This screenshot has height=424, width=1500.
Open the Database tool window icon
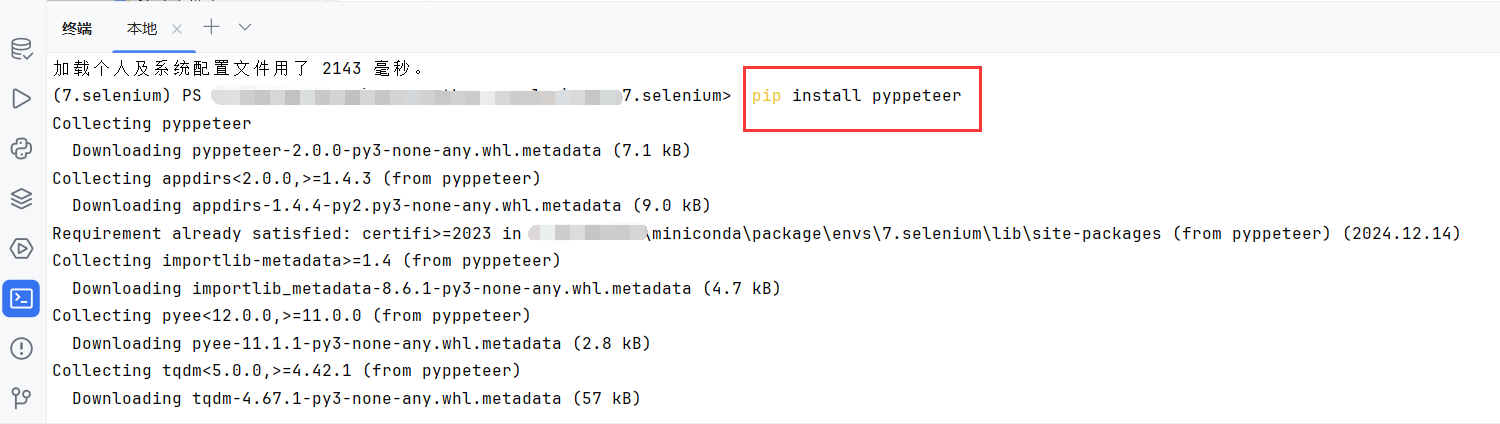21,48
